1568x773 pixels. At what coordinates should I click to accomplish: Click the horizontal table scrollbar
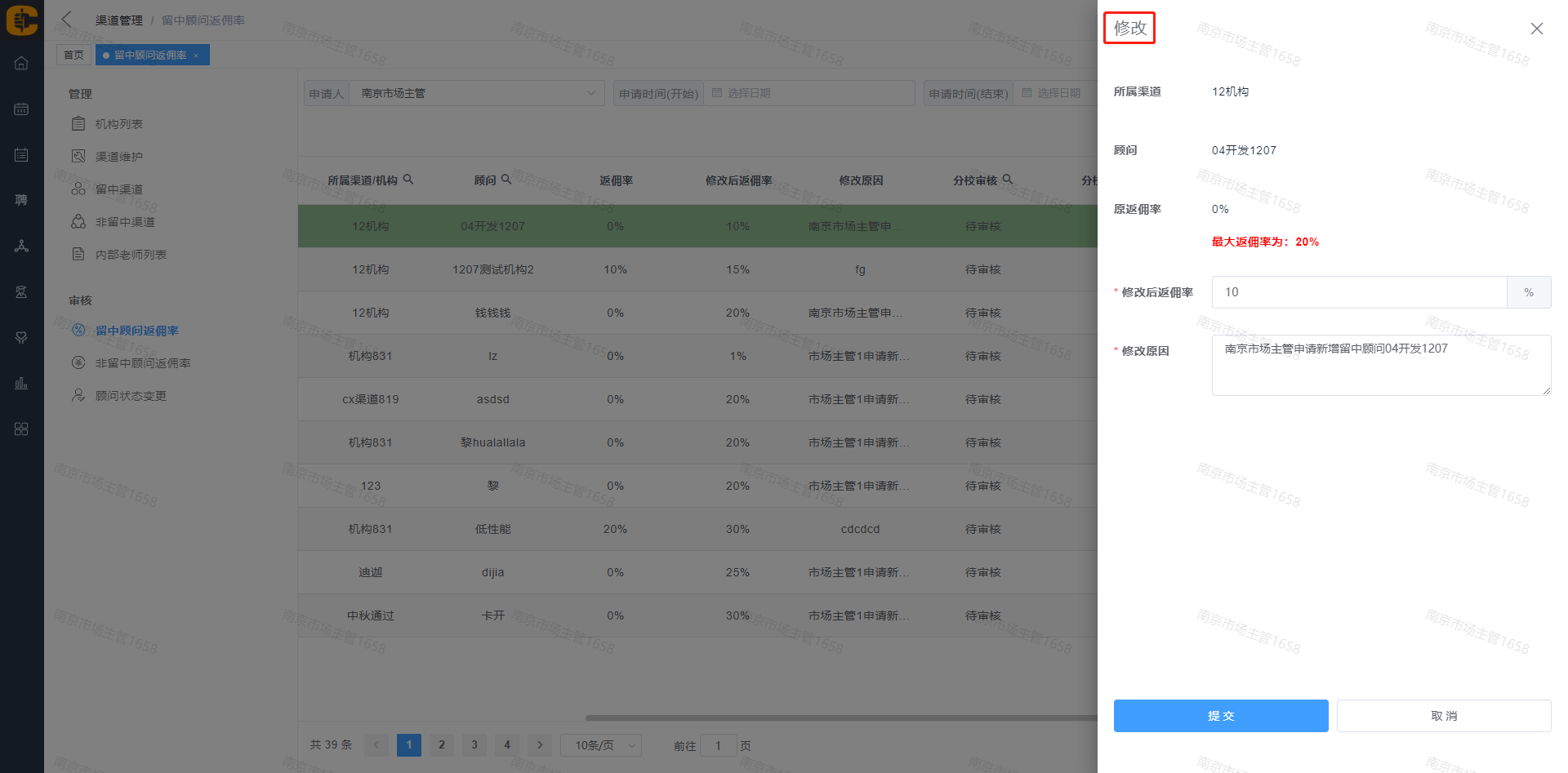tap(841, 718)
